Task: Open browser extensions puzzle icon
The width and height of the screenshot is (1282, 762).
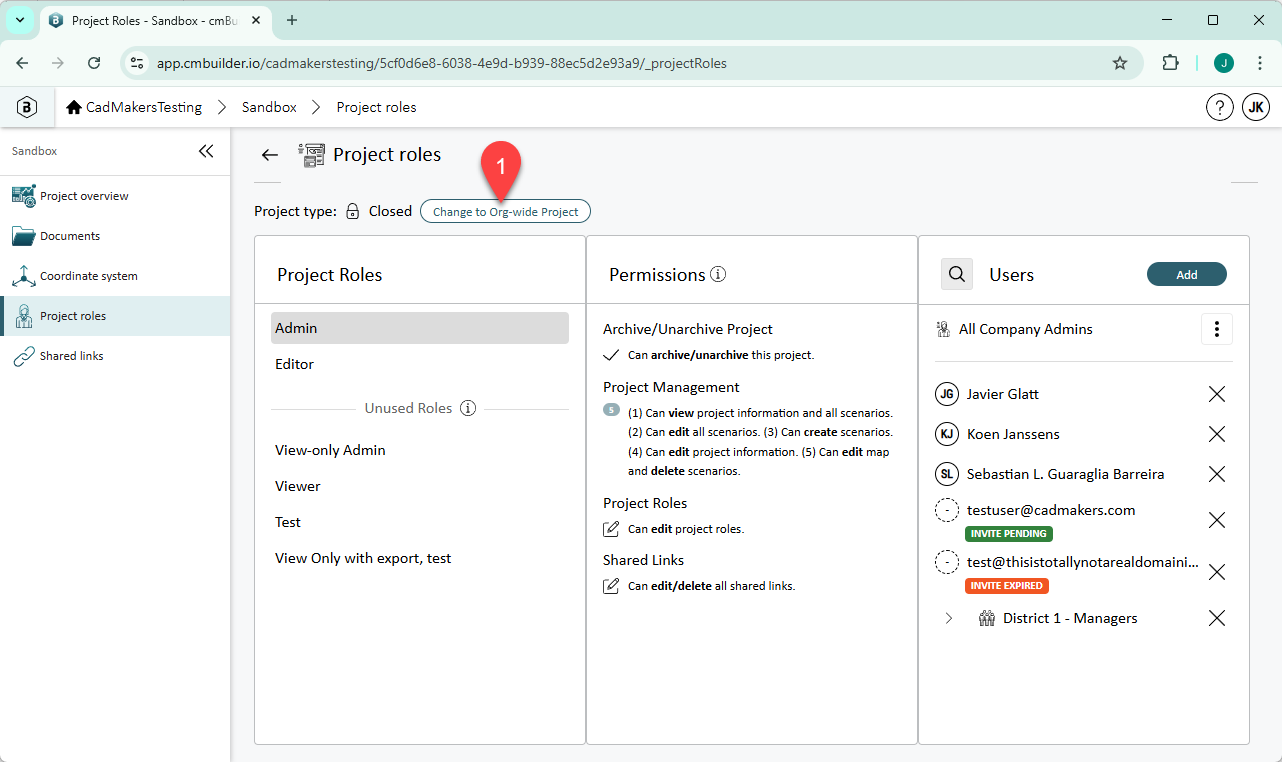Action: [x=1170, y=63]
